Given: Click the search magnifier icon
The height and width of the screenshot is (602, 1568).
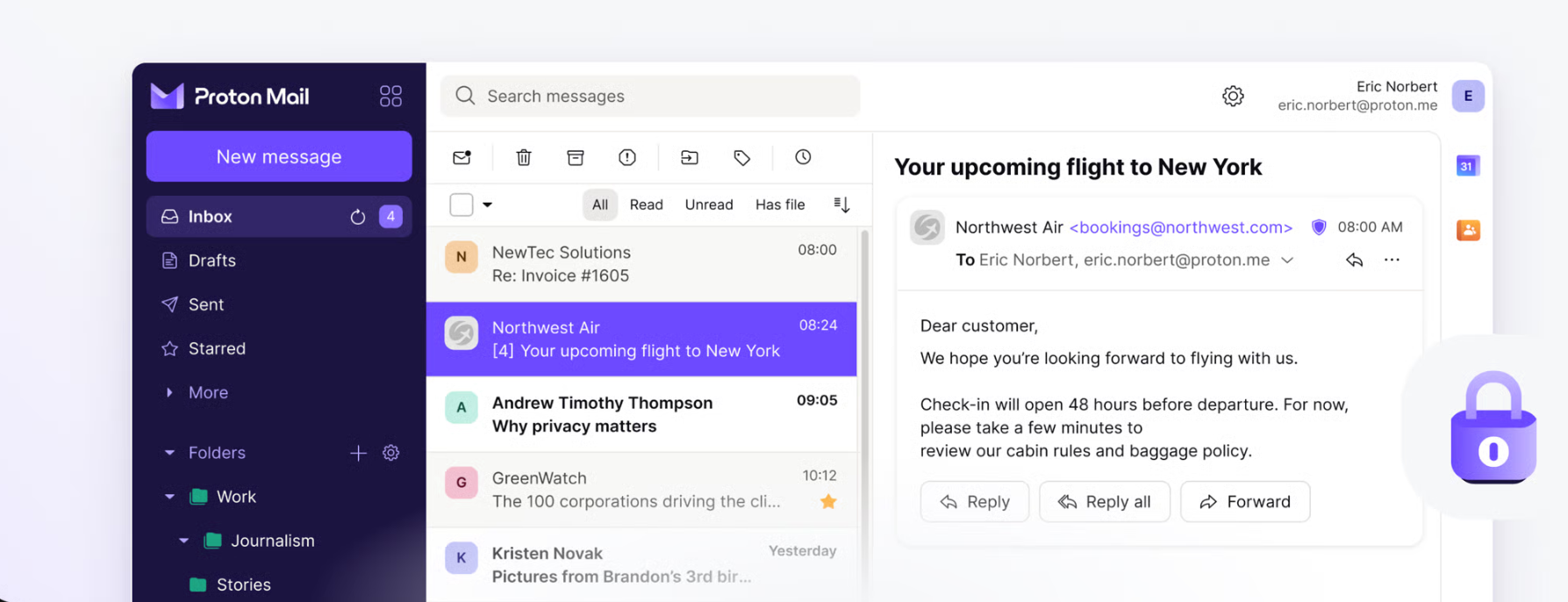Looking at the screenshot, I should 465,96.
